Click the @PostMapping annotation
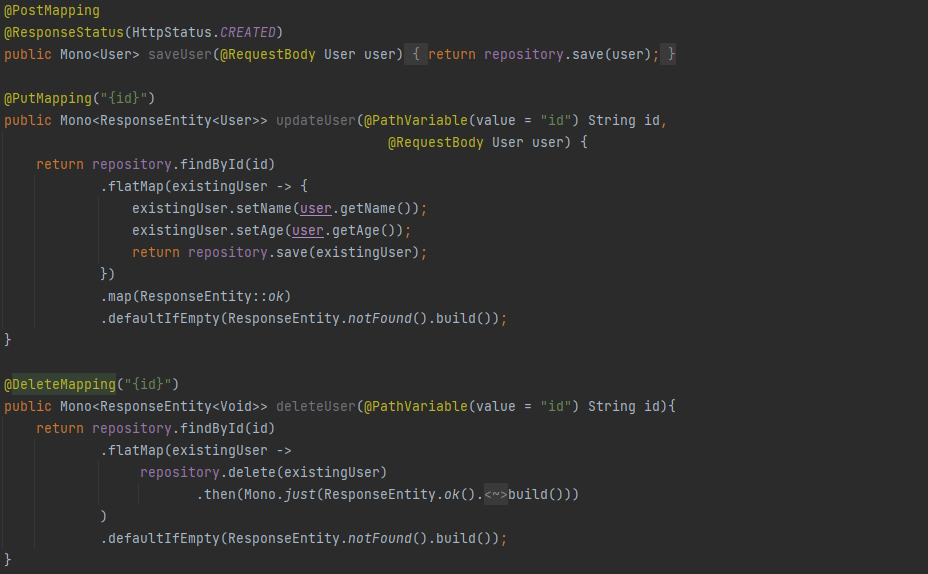 [52, 11]
